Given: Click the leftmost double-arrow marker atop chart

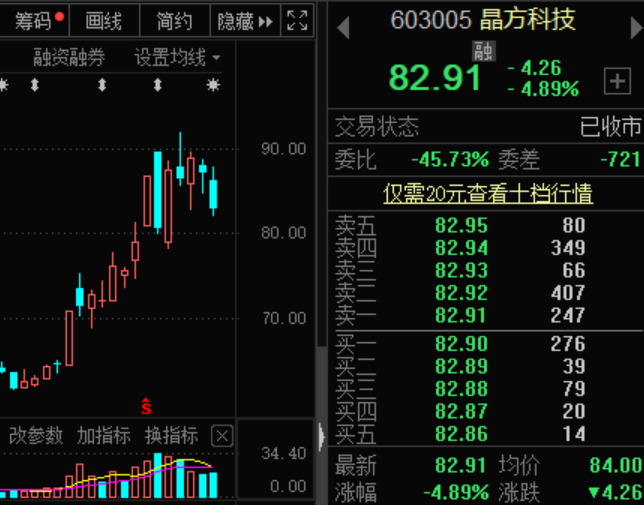Looking at the screenshot, I should click(35, 85).
